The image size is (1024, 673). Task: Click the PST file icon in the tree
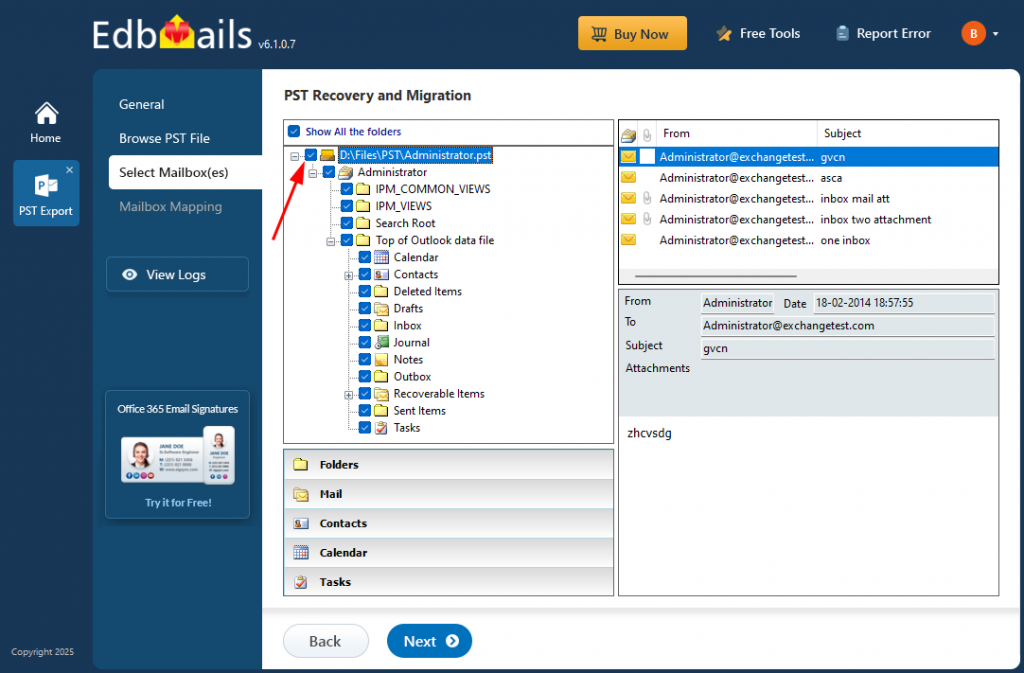click(x=328, y=155)
